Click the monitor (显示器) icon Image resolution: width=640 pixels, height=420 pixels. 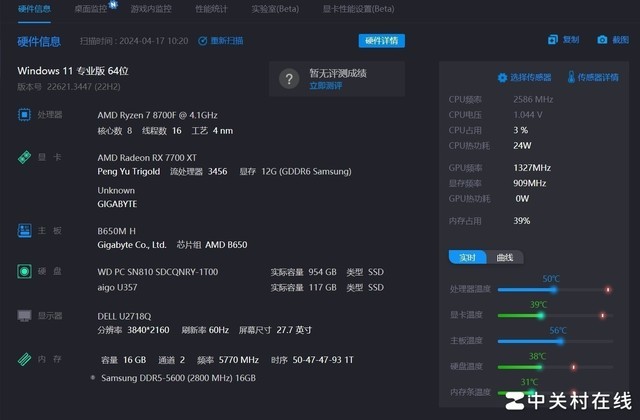pos(25,316)
